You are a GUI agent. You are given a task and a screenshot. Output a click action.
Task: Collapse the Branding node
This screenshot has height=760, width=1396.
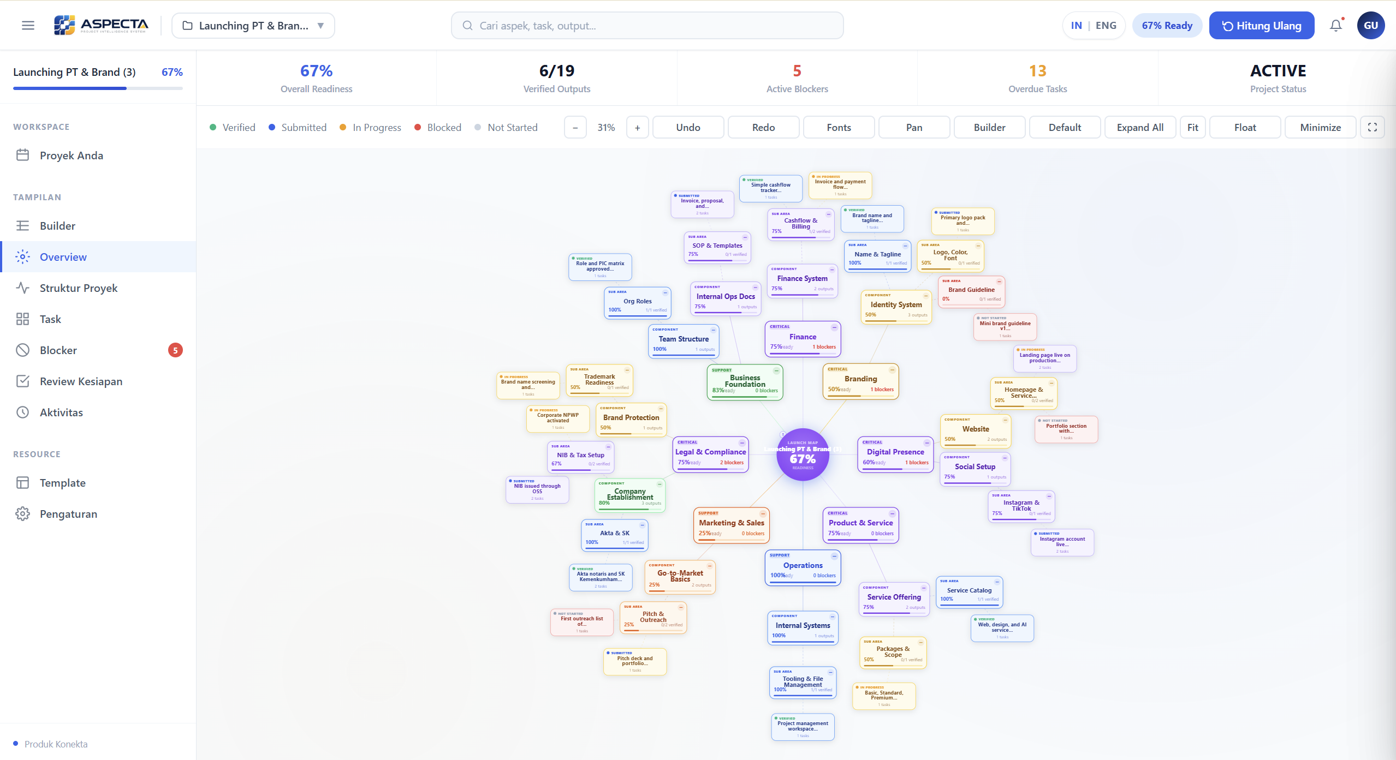click(x=892, y=370)
